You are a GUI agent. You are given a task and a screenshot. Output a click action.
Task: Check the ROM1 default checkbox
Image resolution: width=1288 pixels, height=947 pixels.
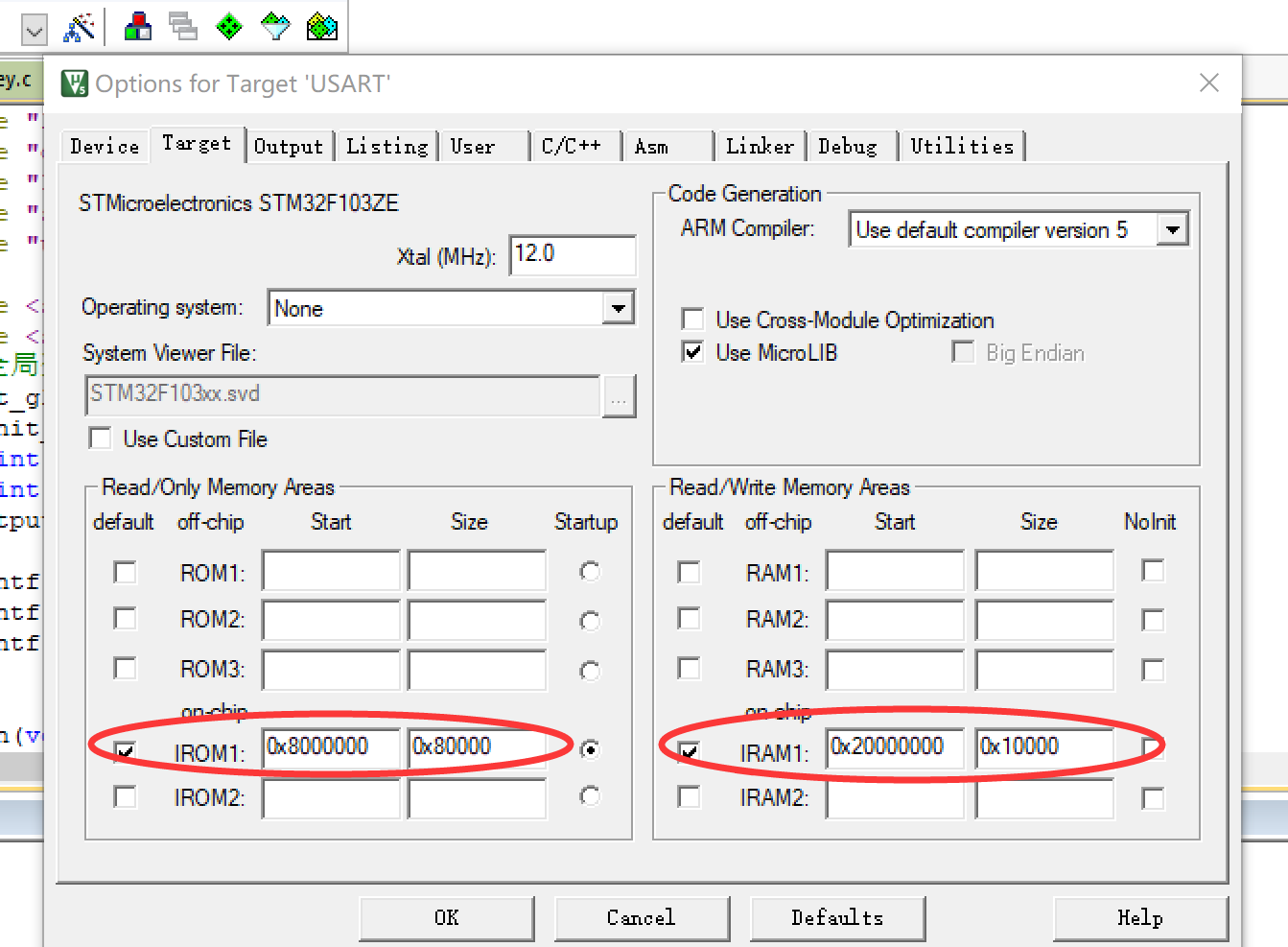pyautogui.click(x=125, y=572)
